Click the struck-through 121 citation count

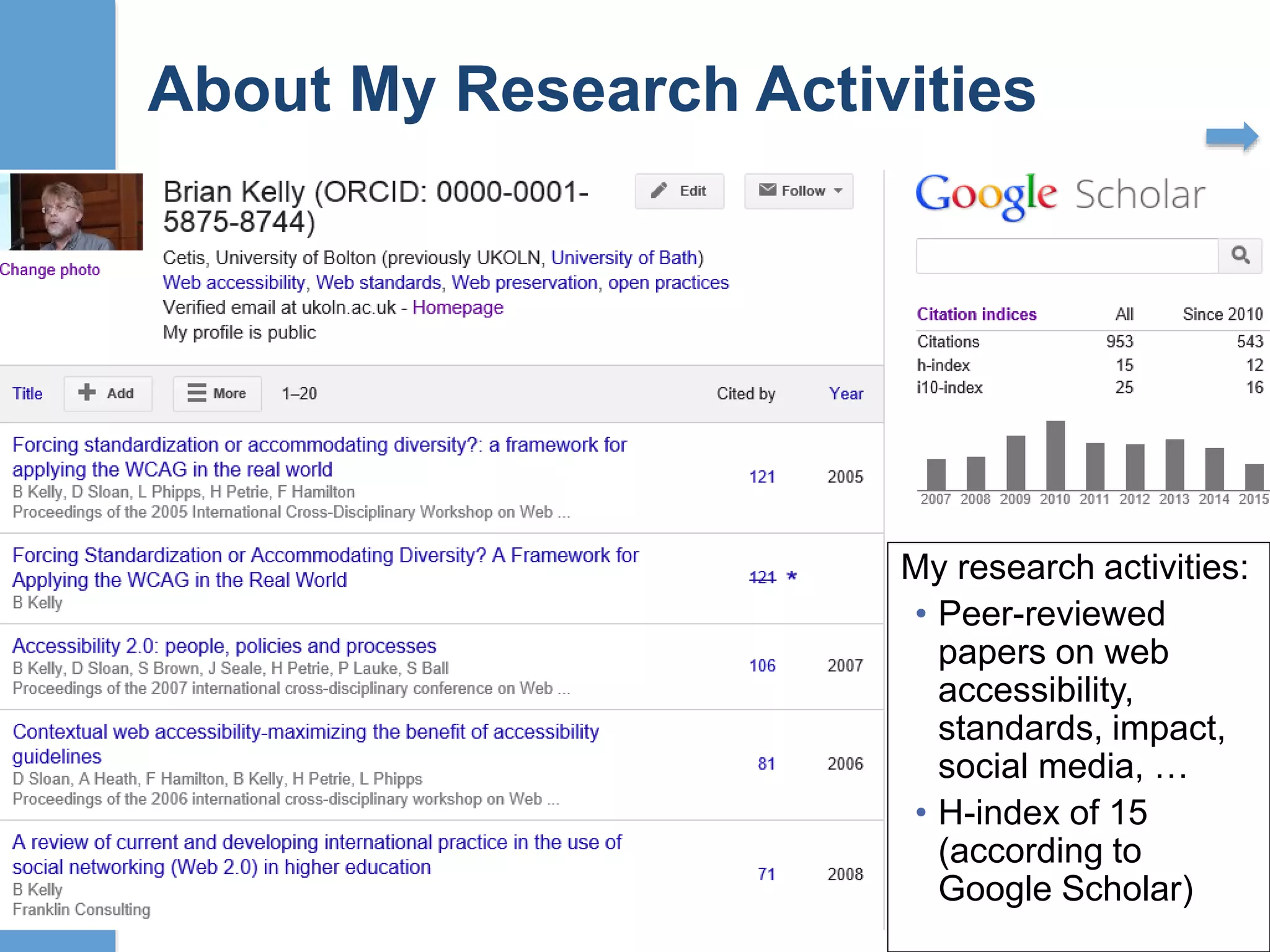click(x=762, y=577)
